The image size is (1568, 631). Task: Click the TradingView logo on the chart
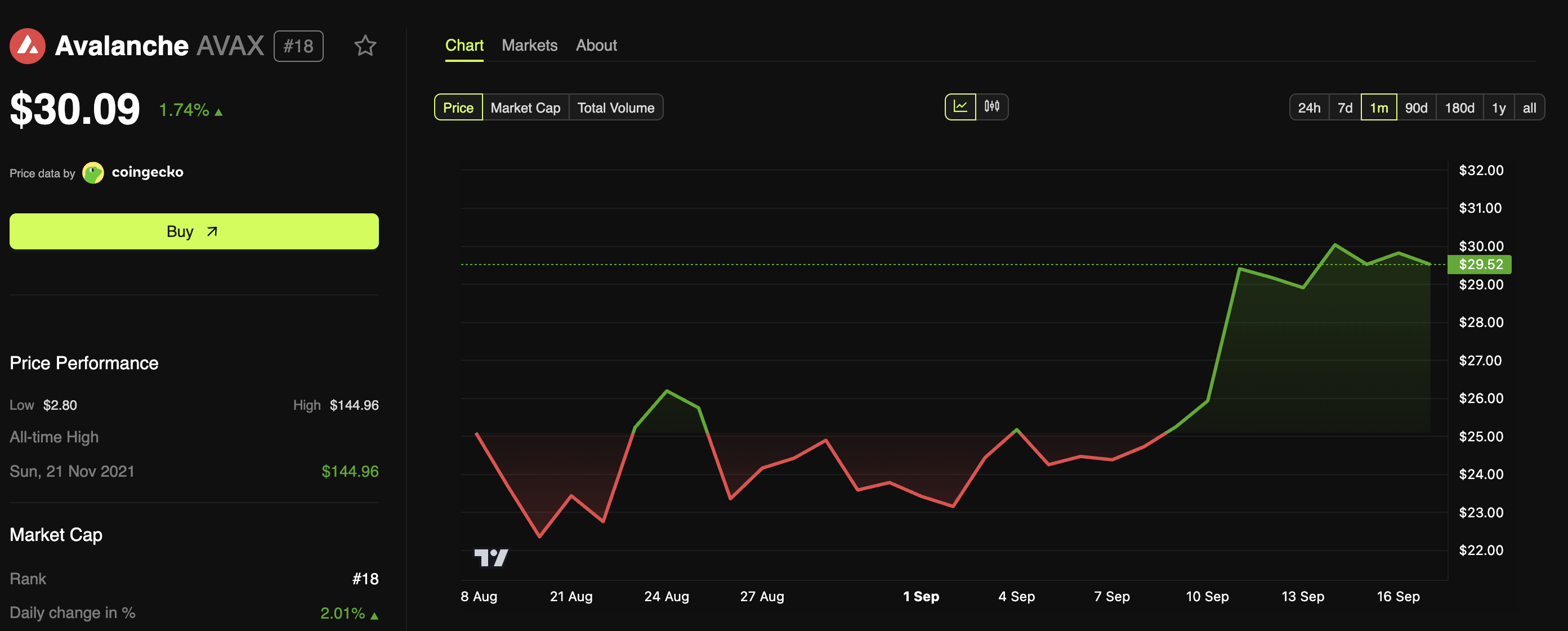(x=490, y=557)
